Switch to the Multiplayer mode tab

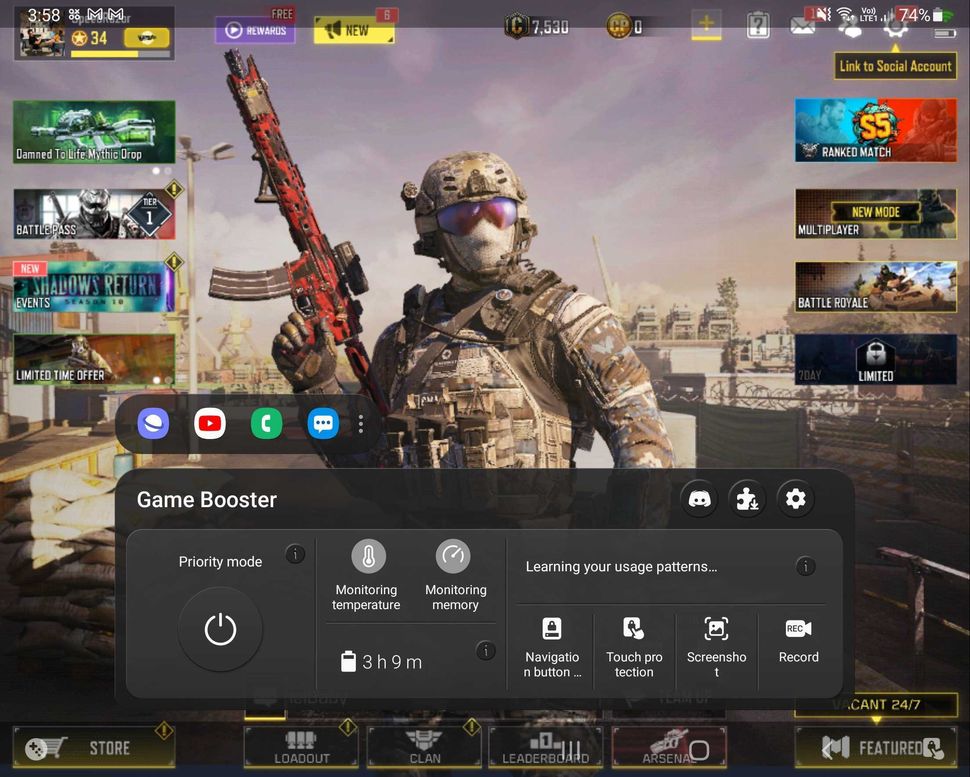coord(875,214)
